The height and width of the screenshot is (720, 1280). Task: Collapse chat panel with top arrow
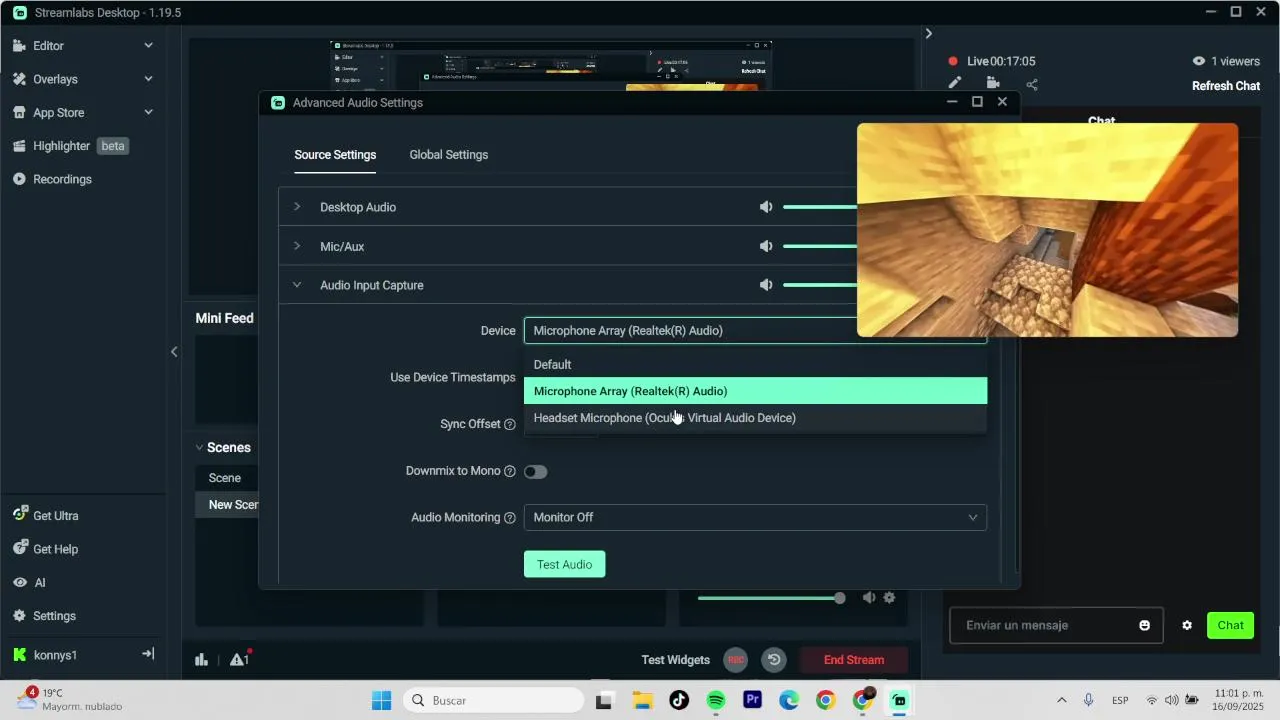point(928,33)
